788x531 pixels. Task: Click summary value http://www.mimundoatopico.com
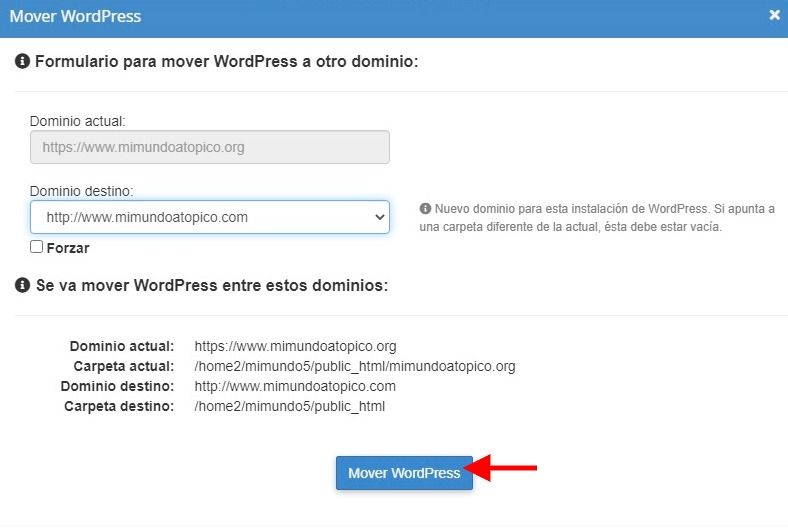point(295,386)
